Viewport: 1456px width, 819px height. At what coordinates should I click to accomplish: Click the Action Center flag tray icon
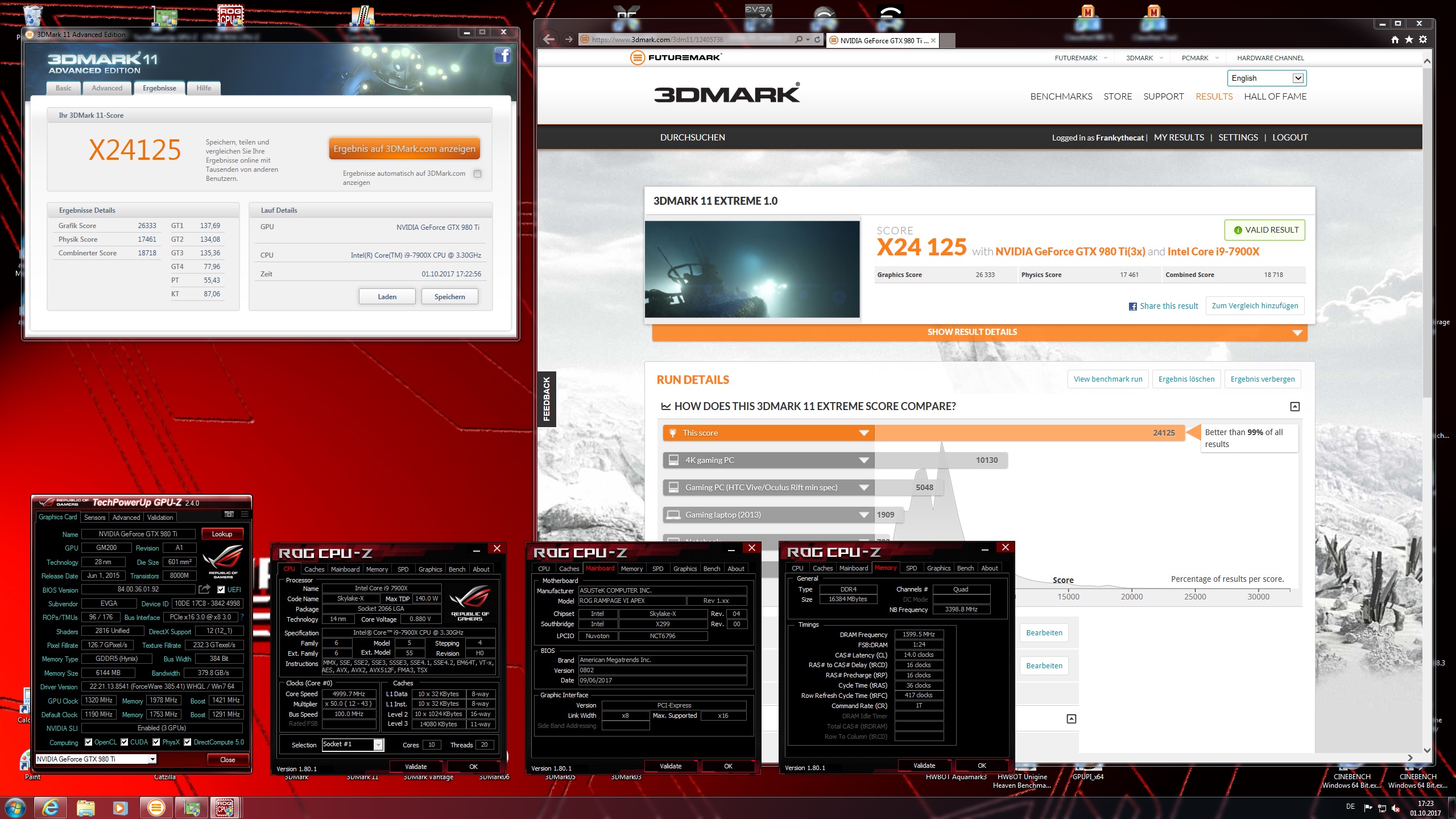click(1368, 808)
